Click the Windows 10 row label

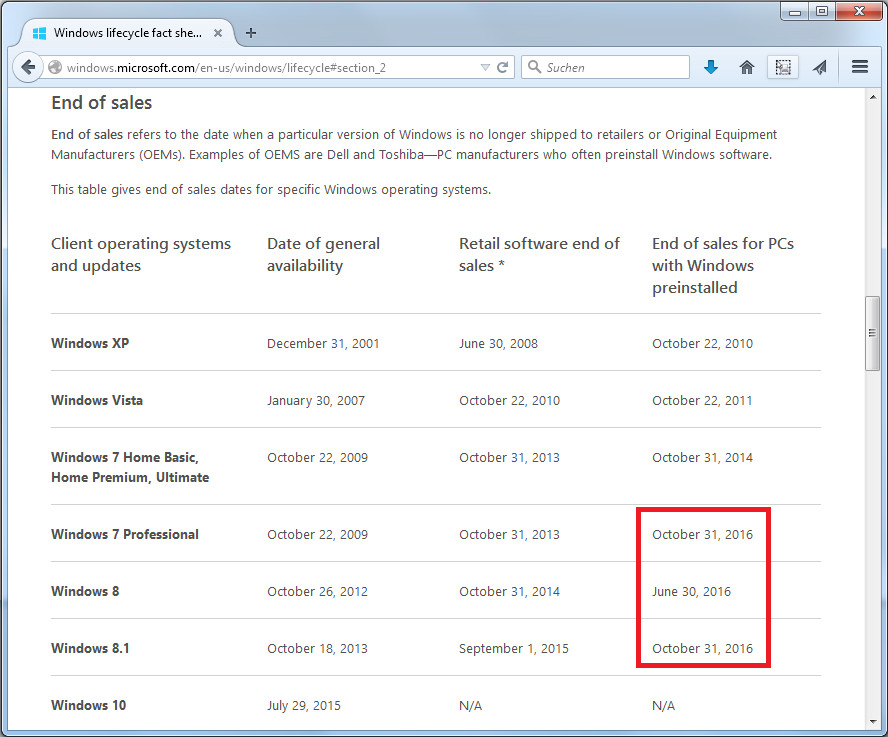click(x=88, y=705)
